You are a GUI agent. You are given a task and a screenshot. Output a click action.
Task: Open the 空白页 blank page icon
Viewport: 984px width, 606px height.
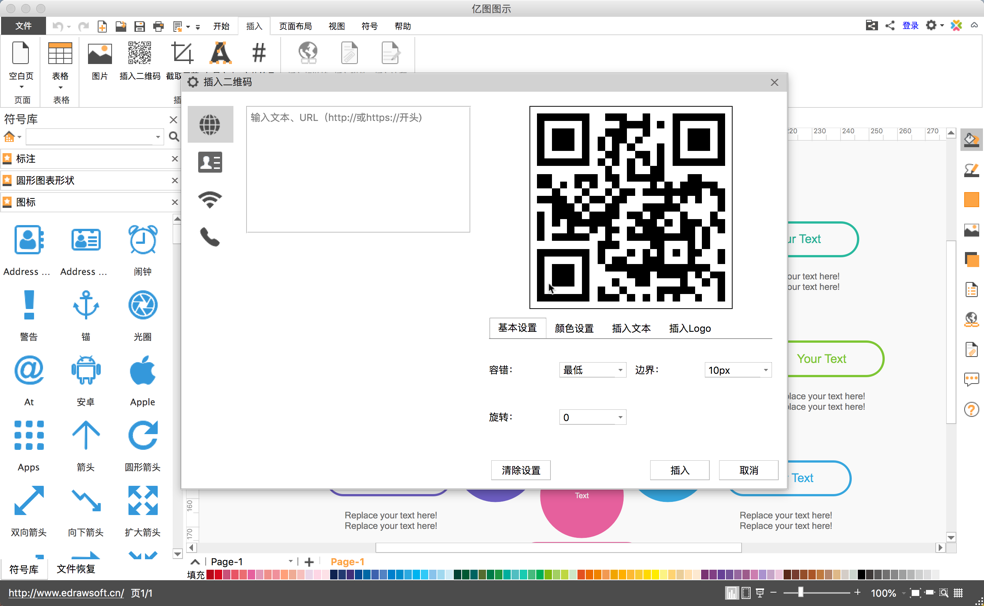pos(20,55)
